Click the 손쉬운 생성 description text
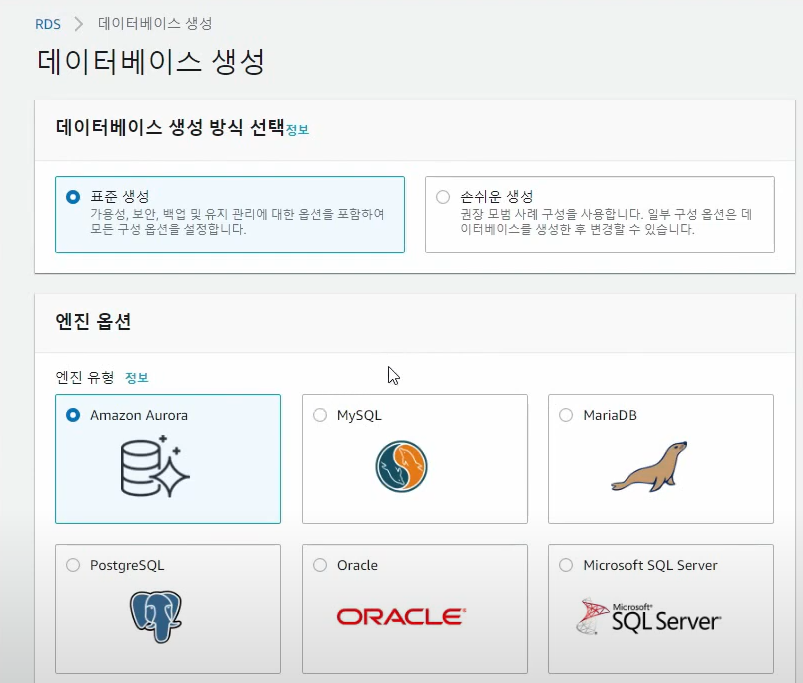 606,221
